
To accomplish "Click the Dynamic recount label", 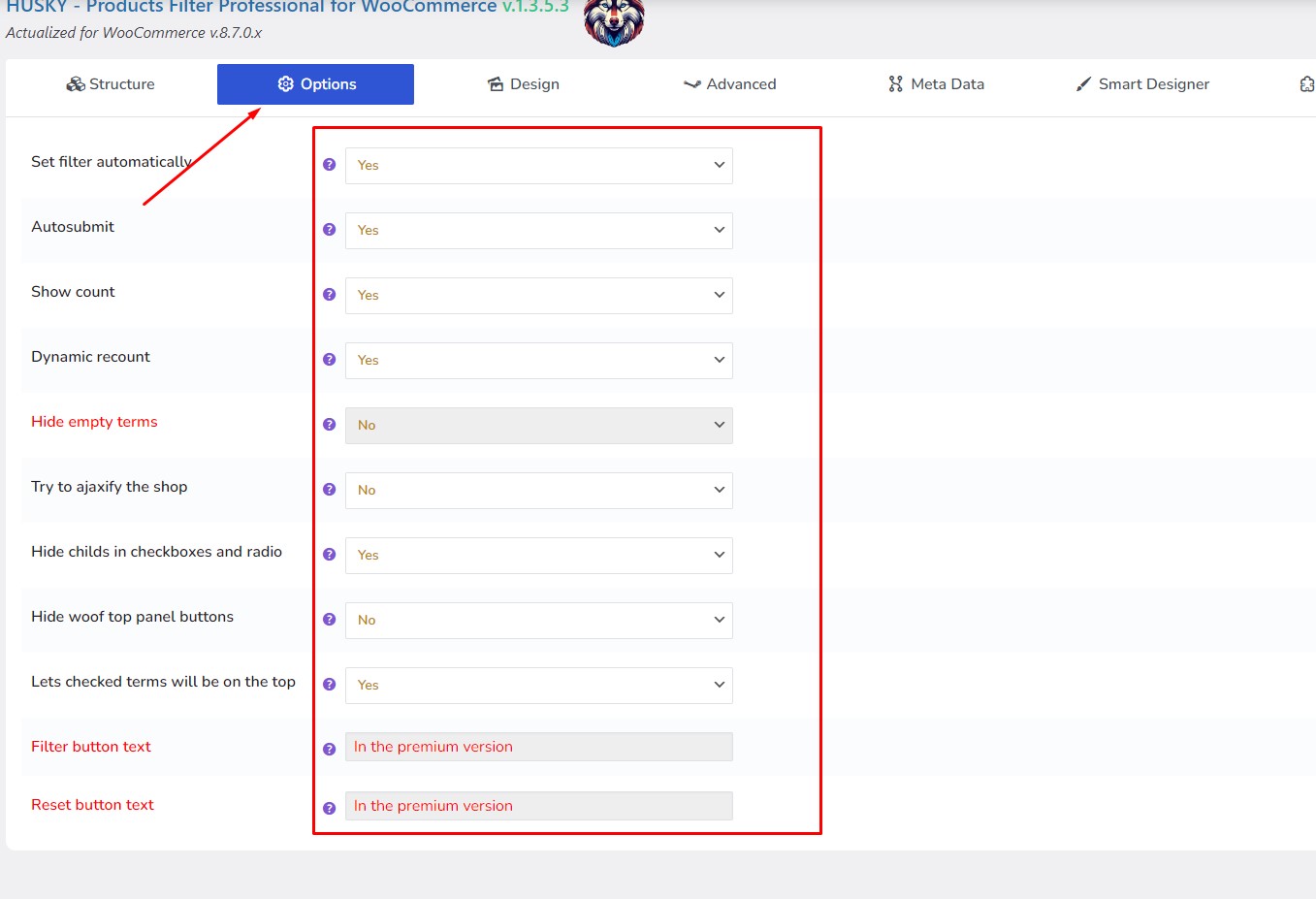I will point(90,357).
